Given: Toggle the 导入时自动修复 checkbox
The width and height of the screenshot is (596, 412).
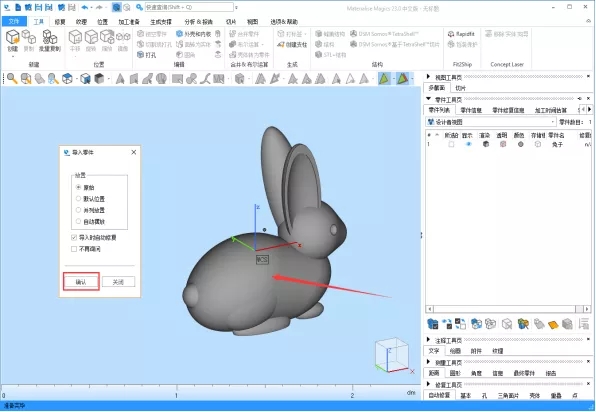Looking at the screenshot, I should (x=74, y=238).
